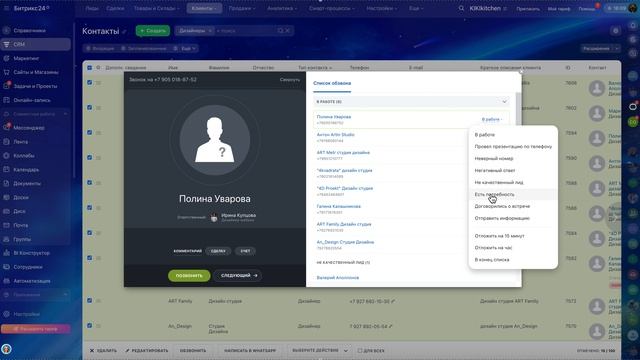Image resolution: width=640 pixels, height=360 pixels.
Task: Open Группы in the left sidebar
Action: point(22,239)
